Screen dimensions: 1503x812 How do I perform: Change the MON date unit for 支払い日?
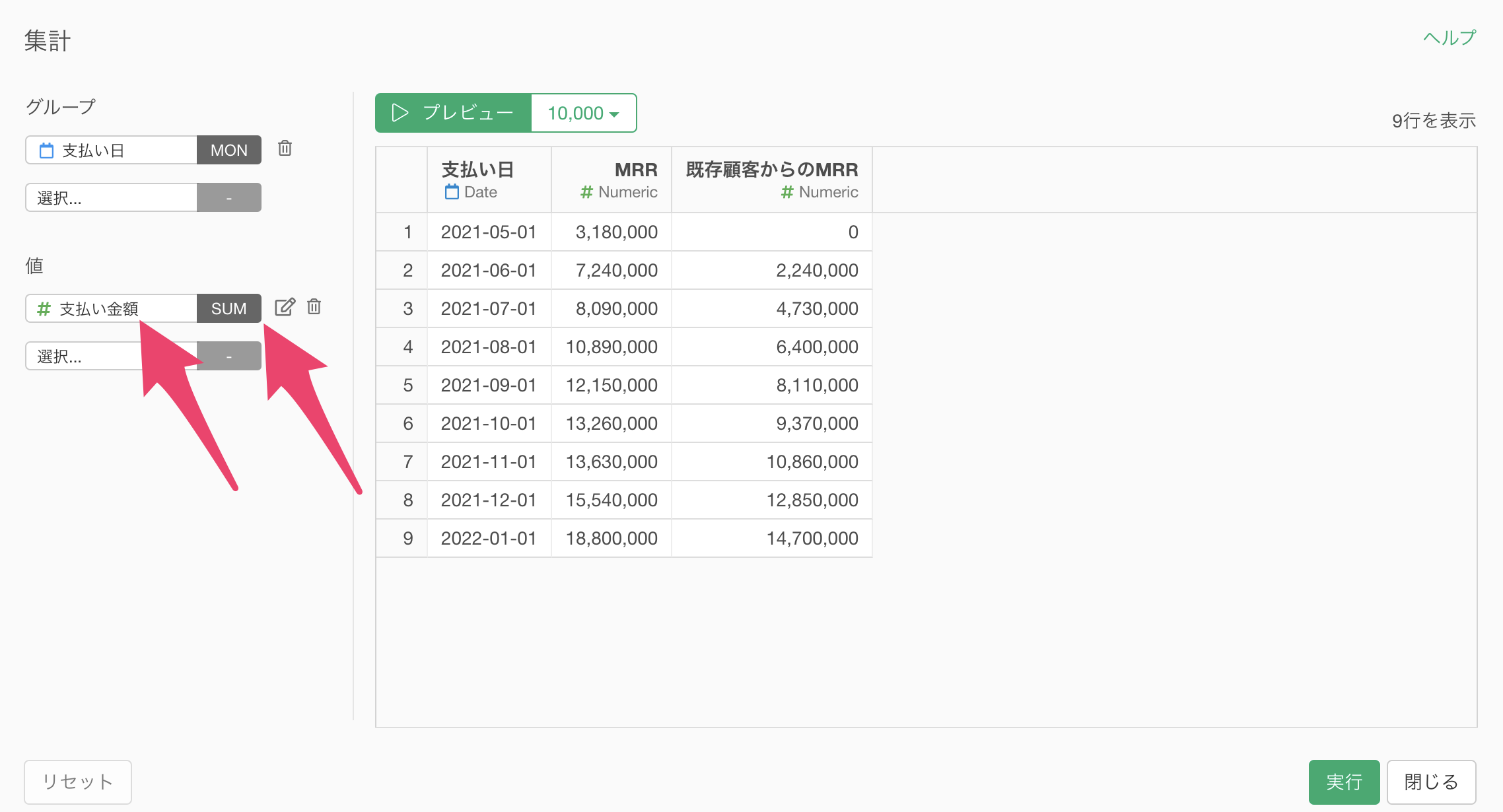click(229, 150)
